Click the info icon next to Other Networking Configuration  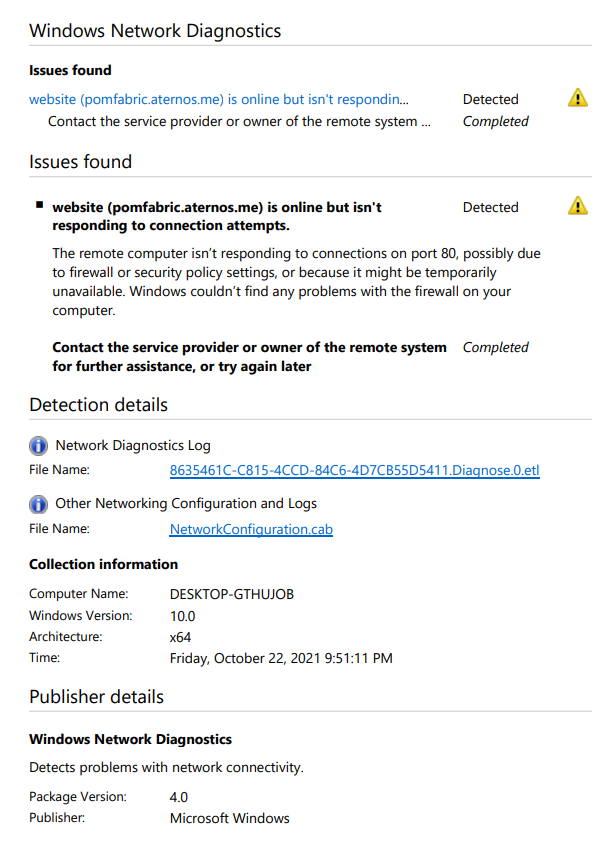coord(38,504)
